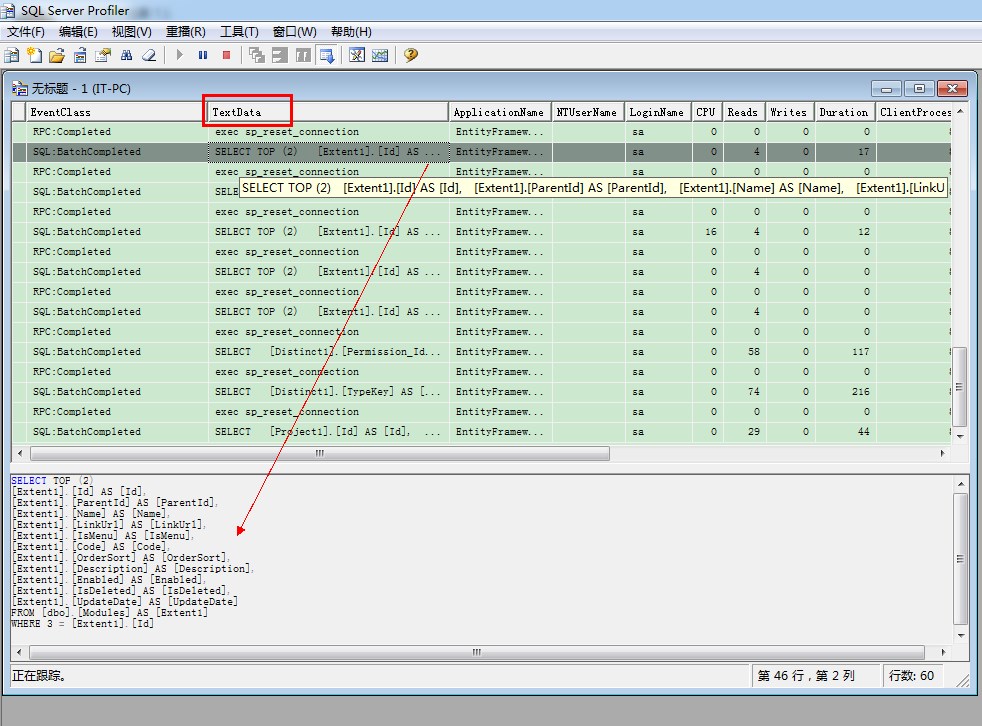Viewport: 982px width, 726px height.
Task: Launch the Performance Monitor icon
Action: click(x=380, y=56)
